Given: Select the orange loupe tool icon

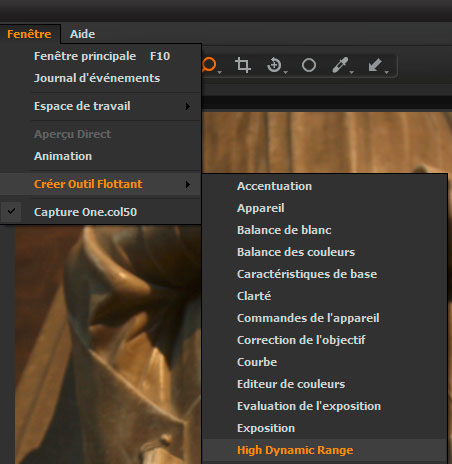Looking at the screenshot, I should tap(209, 64).
